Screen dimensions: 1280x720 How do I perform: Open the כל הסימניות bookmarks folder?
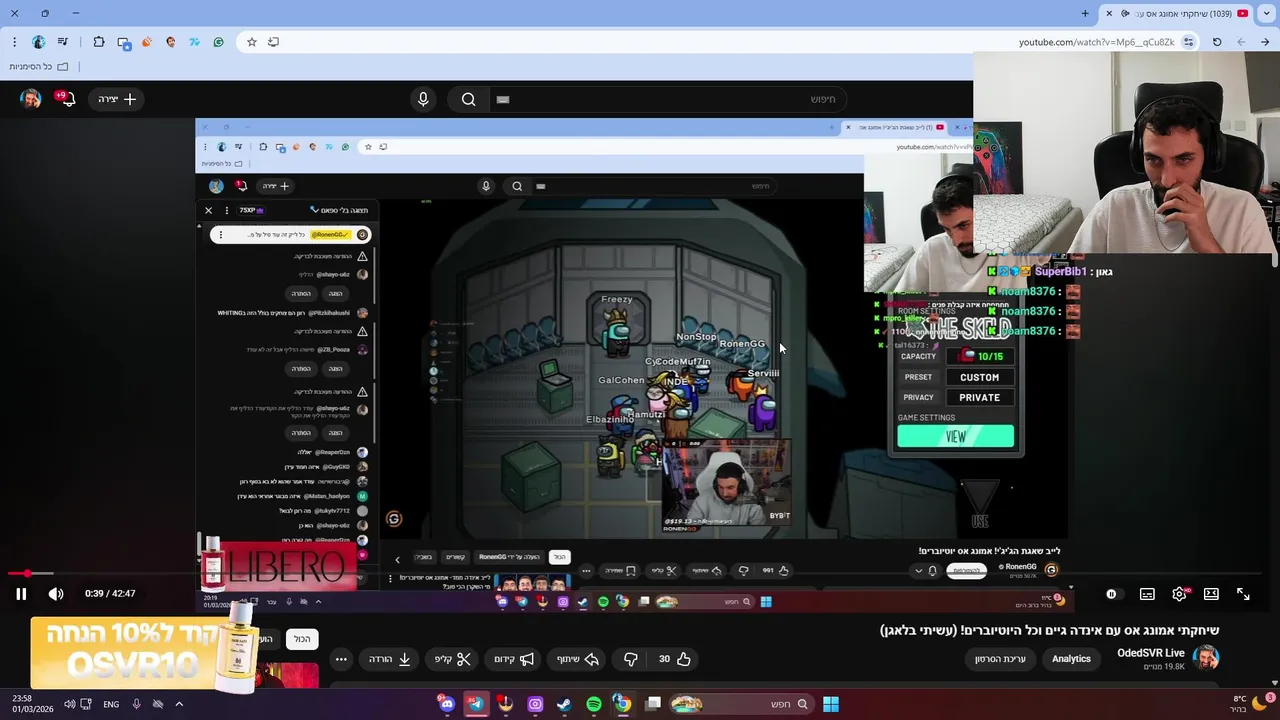[39, 66]
